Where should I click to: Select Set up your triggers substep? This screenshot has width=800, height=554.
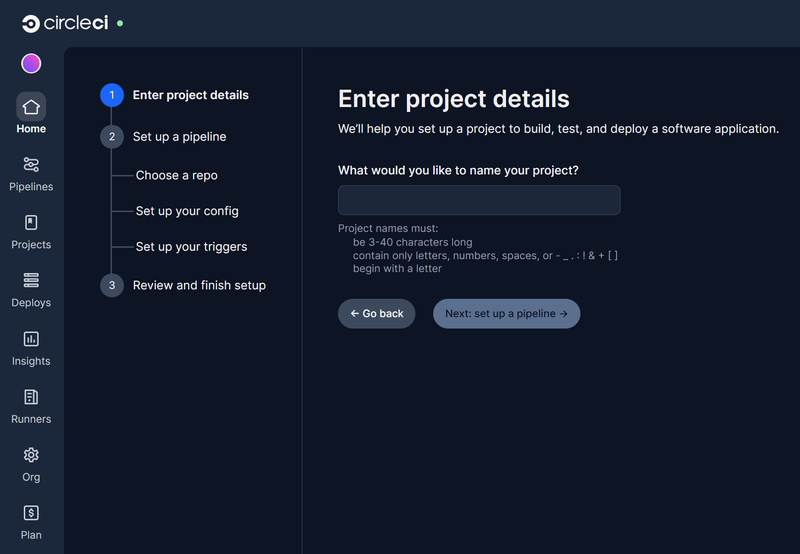(191, 247)
